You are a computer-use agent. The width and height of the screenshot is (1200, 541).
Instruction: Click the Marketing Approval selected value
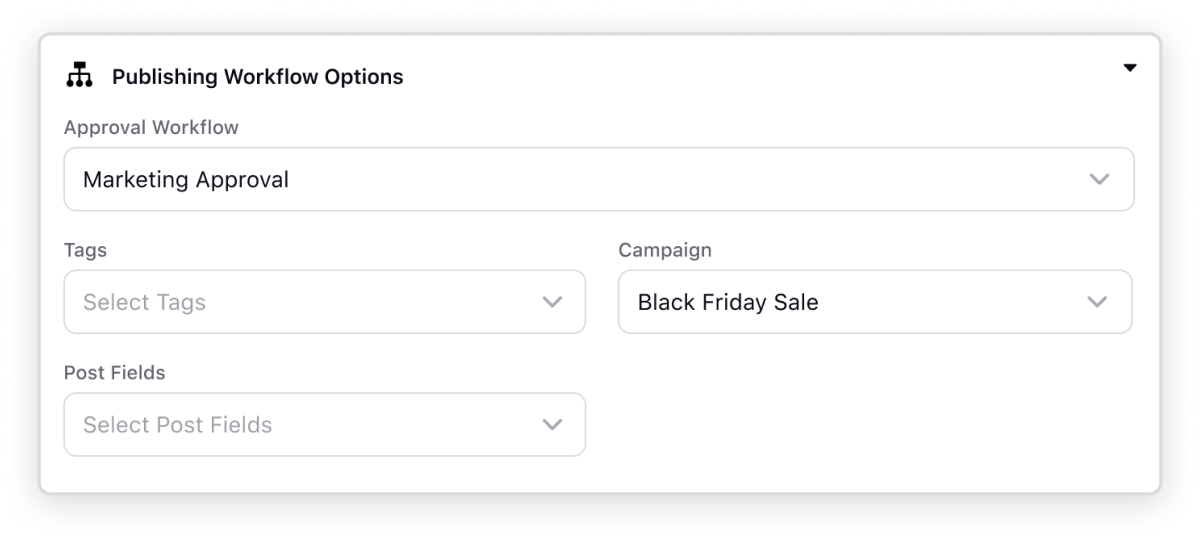[186, 180]
